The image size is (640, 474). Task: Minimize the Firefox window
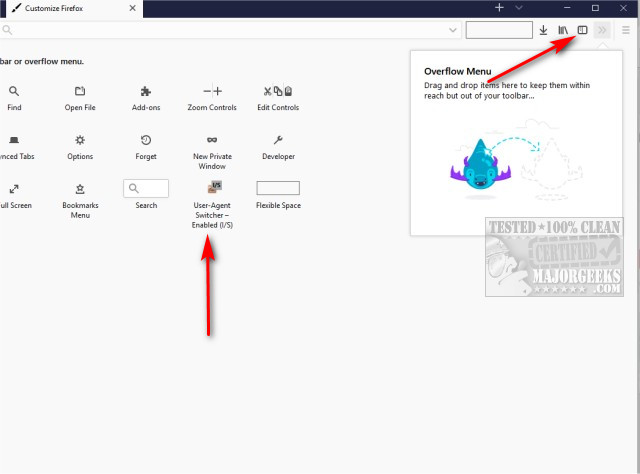[567, 8]
